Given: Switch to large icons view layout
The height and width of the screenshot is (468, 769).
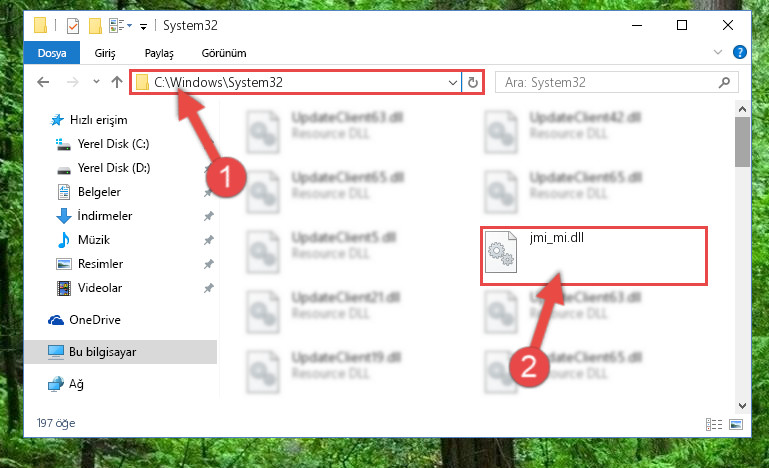Looking at the screenshot, I should pyautogui.click(x=736, y=424).
